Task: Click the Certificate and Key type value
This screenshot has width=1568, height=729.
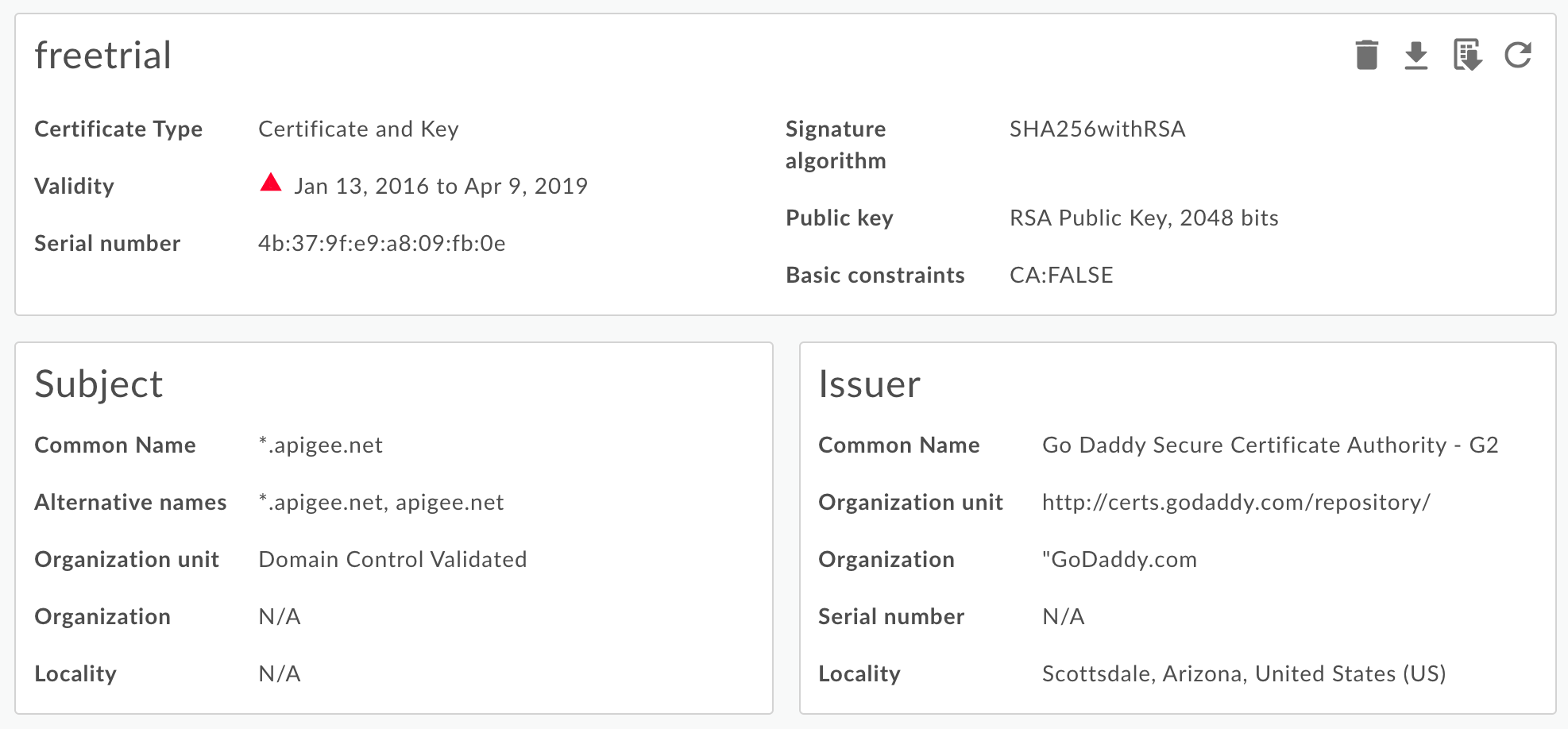Action: point(358,129)
